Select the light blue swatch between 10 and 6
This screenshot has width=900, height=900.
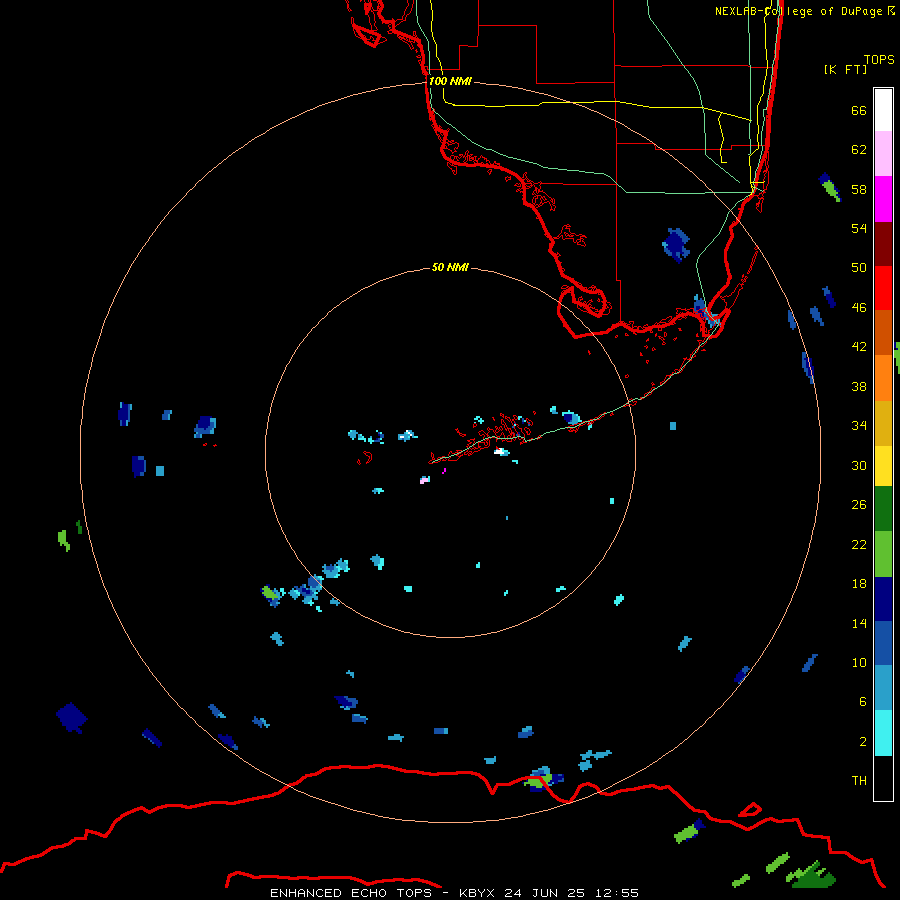[883, 688]
